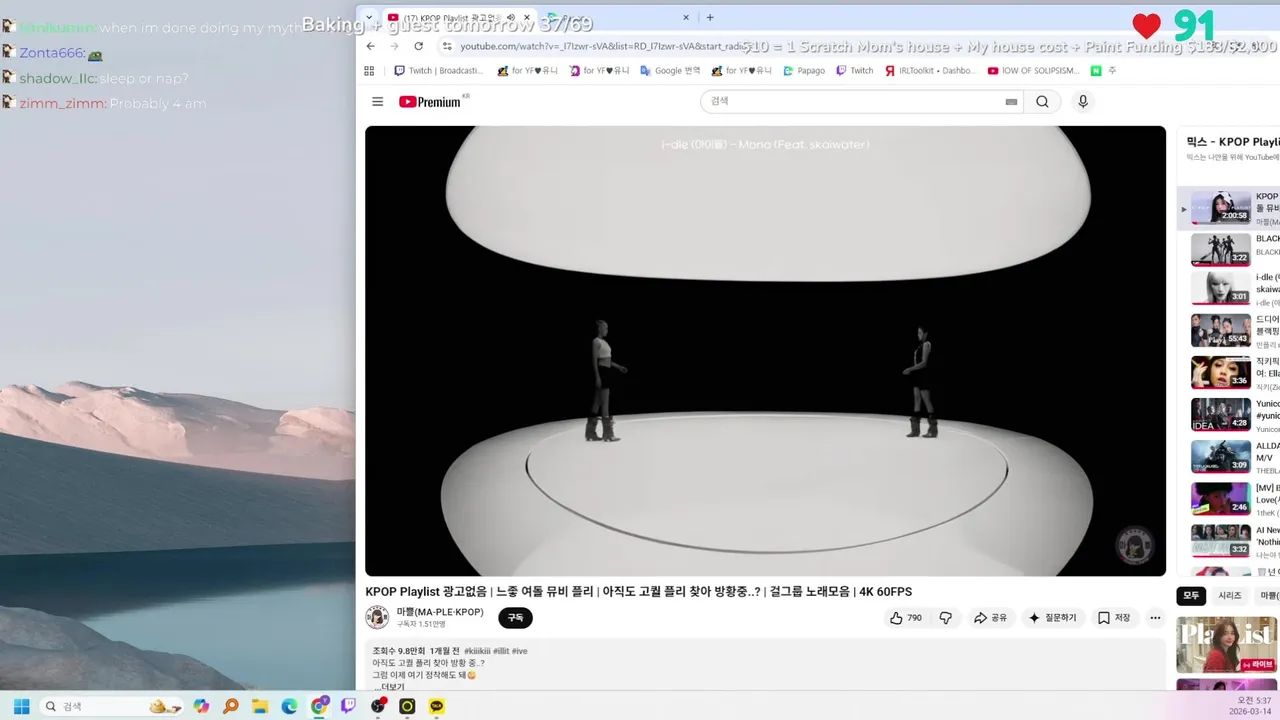Play the 55:43 playlist video
1280x720 pixels.
(1220, 330)
